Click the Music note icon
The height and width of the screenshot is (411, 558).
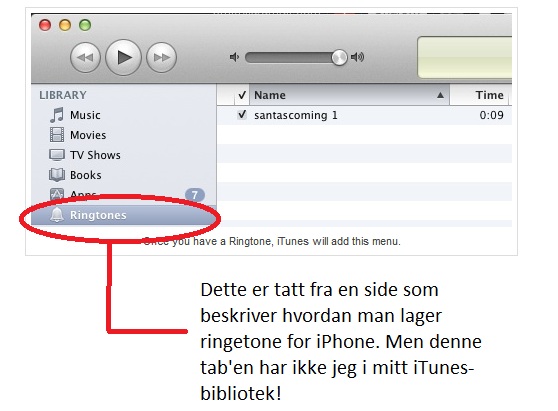57,115
